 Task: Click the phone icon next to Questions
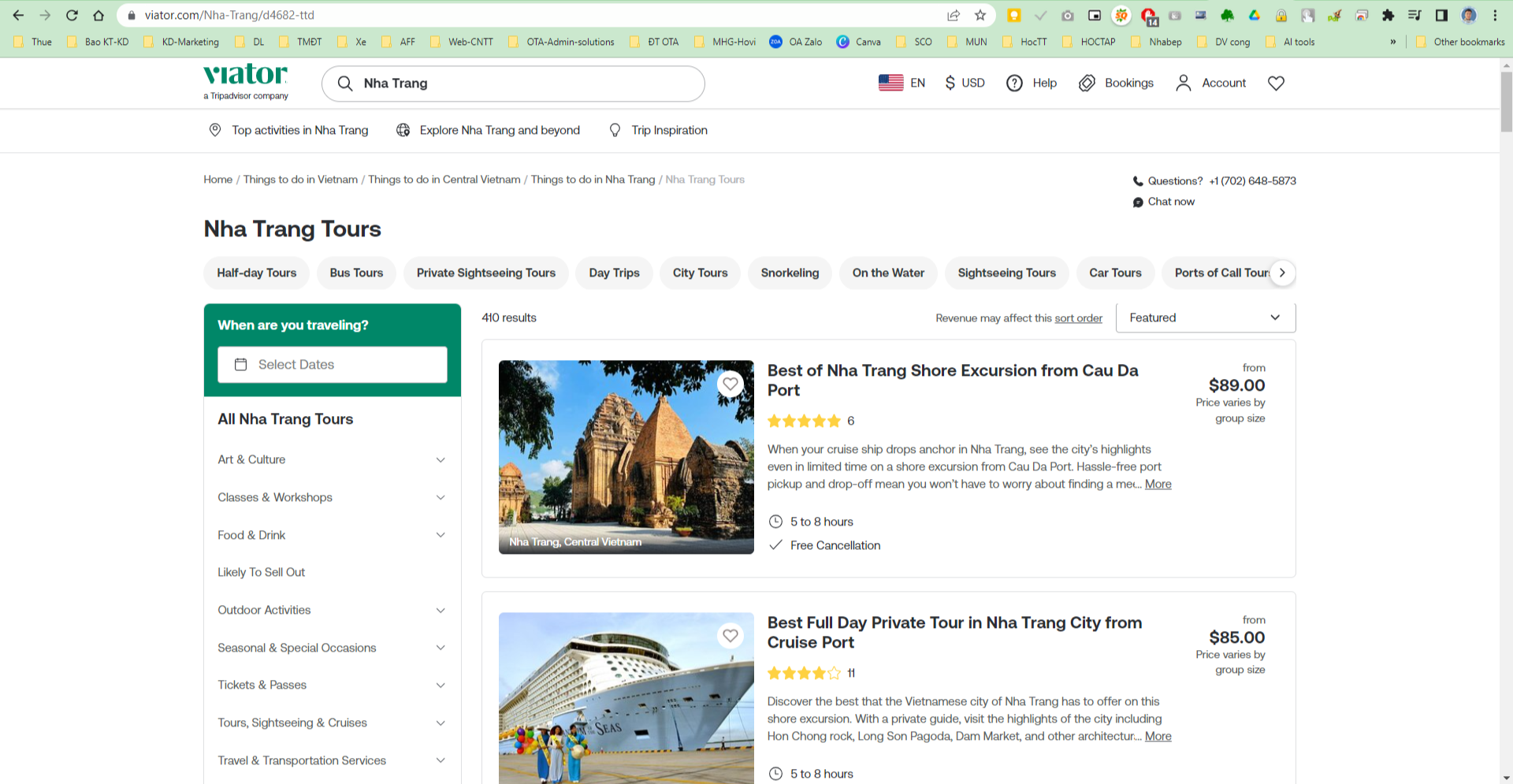pos(1136,180)
